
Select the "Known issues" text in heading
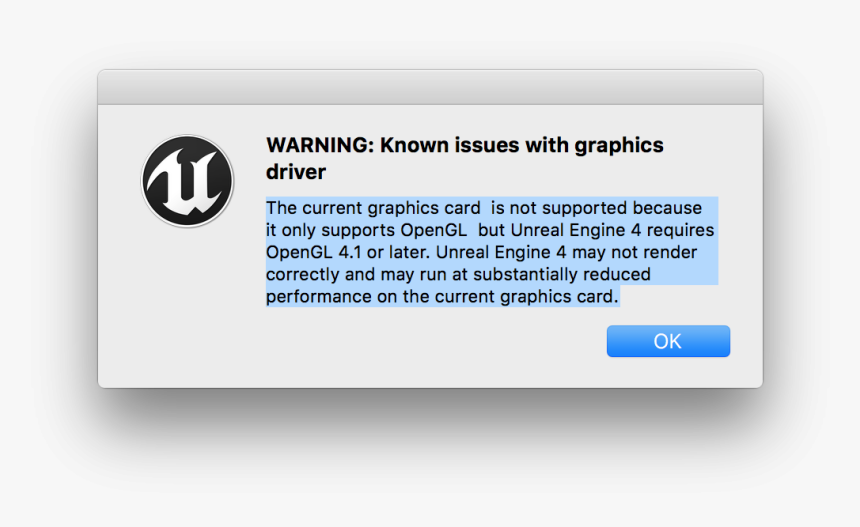[x=450, y=145]
